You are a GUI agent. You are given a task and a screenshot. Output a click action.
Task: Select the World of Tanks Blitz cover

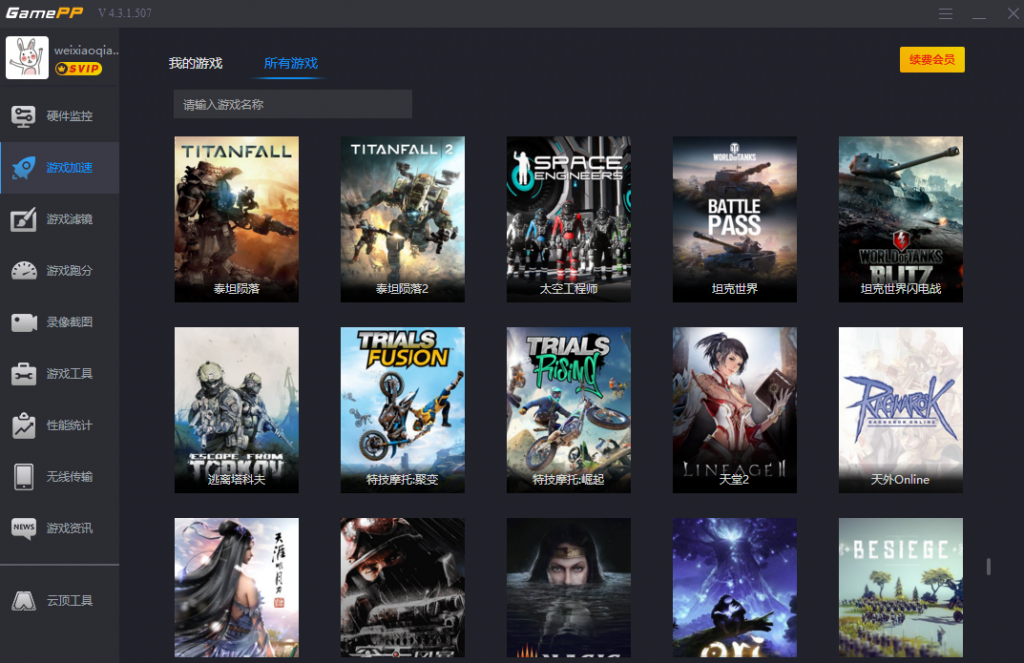point(901,219)
